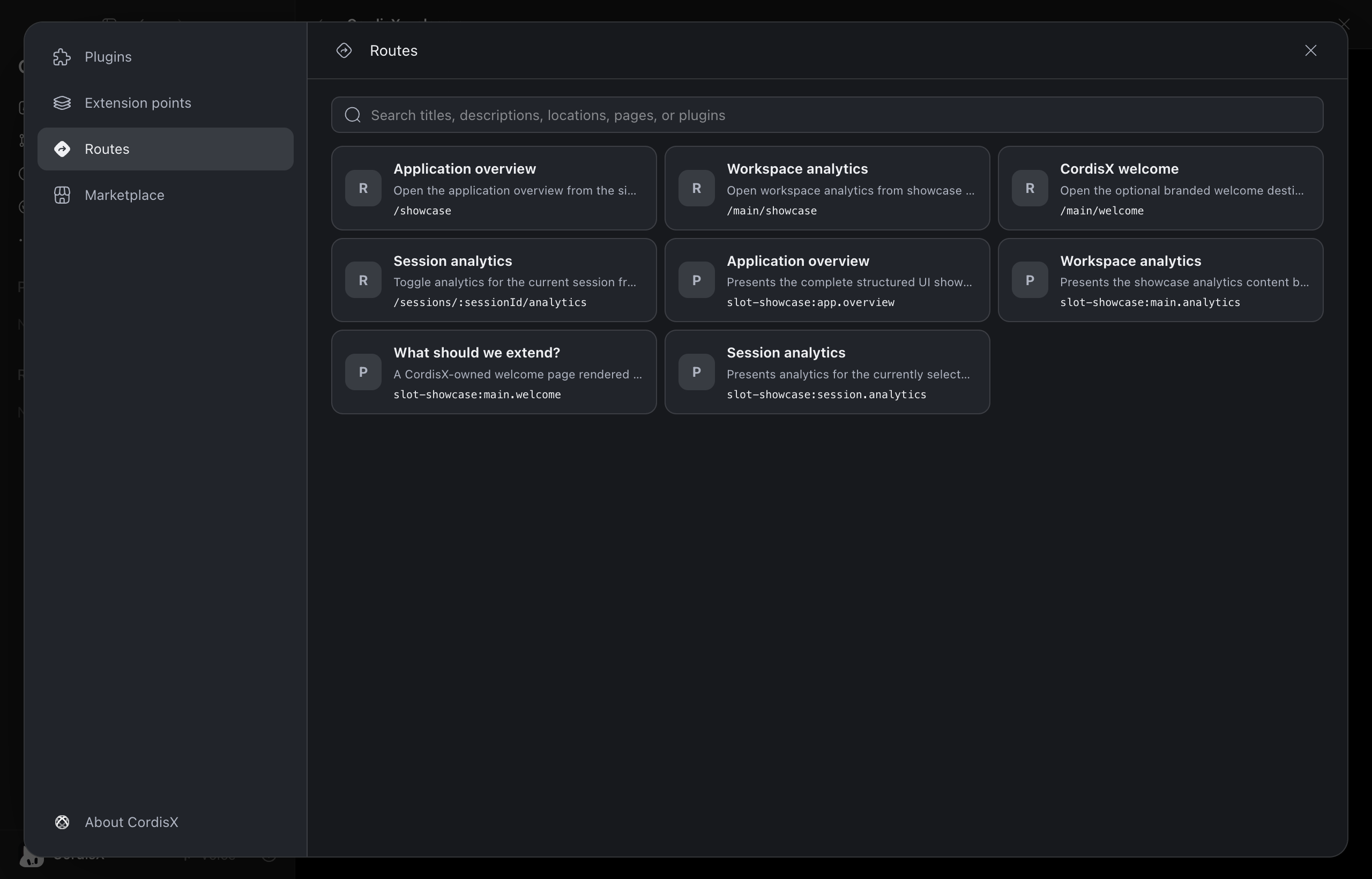1372x879 pixels.
Task: Click the R badge on /showcase card
Action: [363, 188]
